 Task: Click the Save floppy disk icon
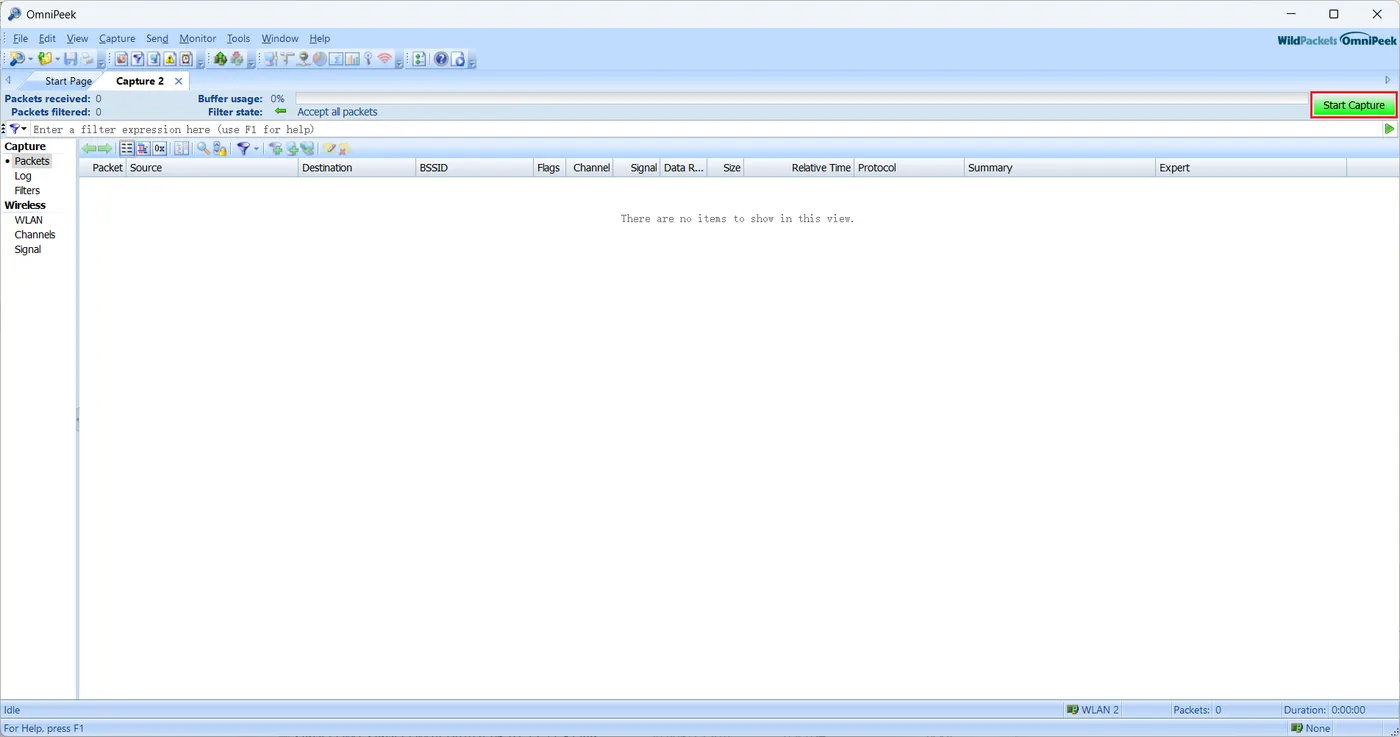click(70, 59)
